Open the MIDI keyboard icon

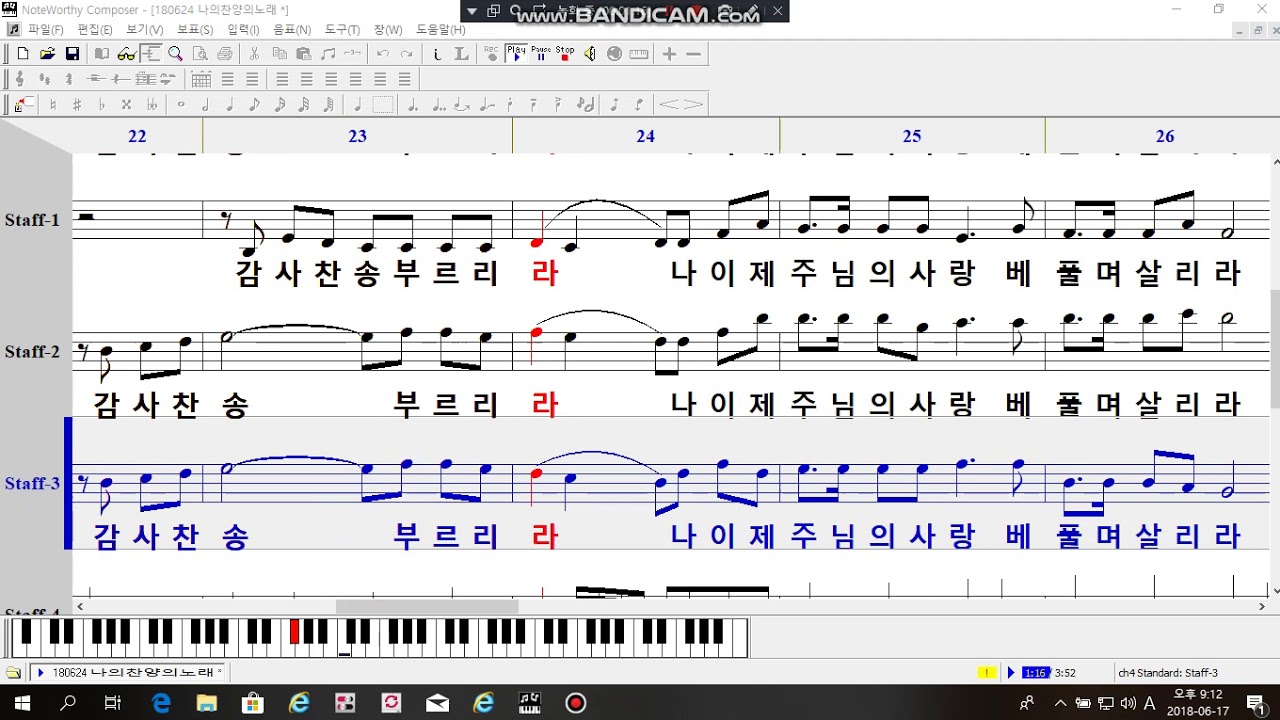[x=639, y=54]
